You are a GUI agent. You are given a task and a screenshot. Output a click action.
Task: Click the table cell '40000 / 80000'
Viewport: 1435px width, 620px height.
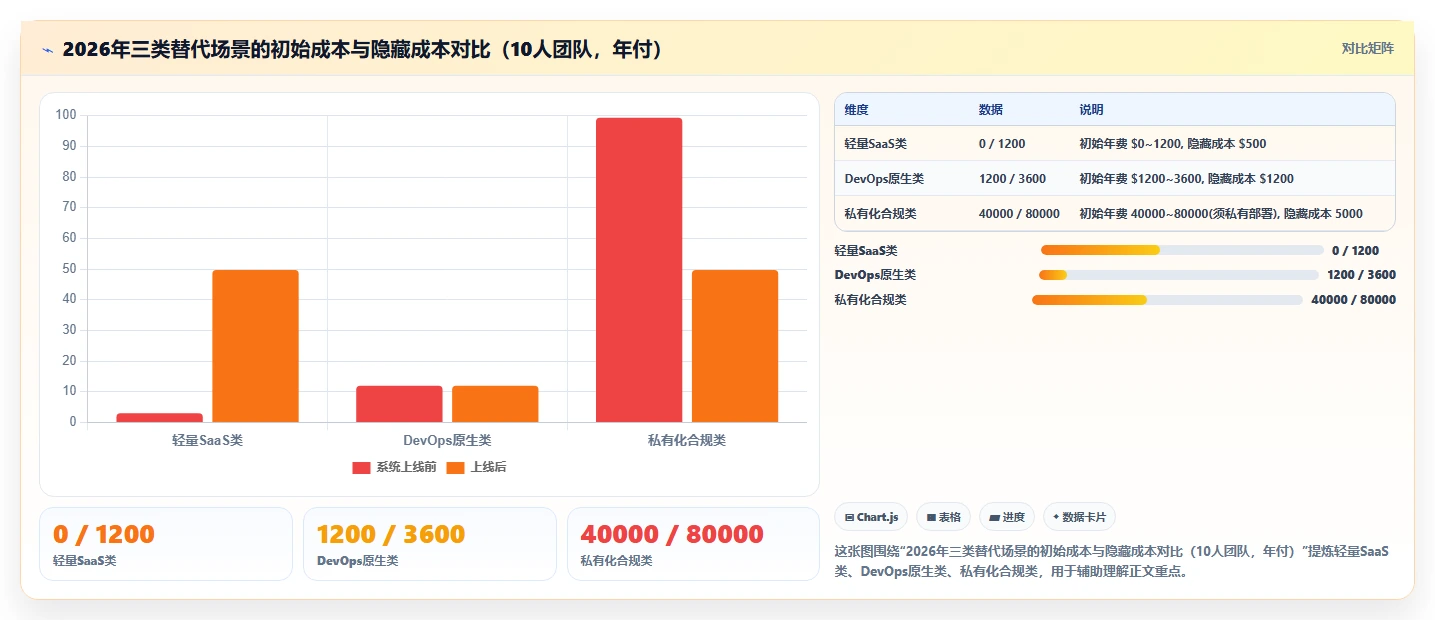tap(1019, 214)
